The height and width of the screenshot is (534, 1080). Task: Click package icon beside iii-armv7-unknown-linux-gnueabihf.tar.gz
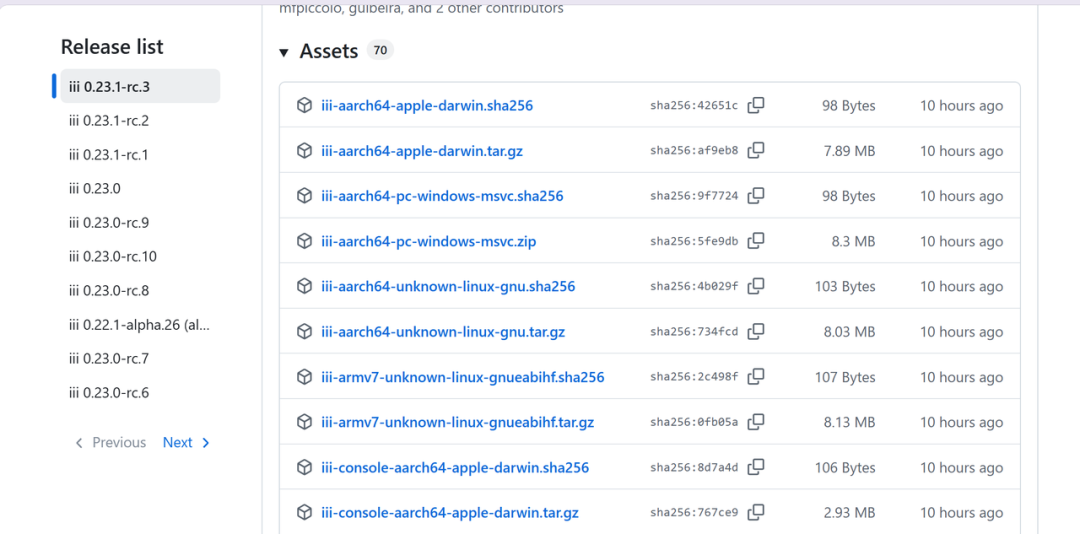(x=304, y=422)
